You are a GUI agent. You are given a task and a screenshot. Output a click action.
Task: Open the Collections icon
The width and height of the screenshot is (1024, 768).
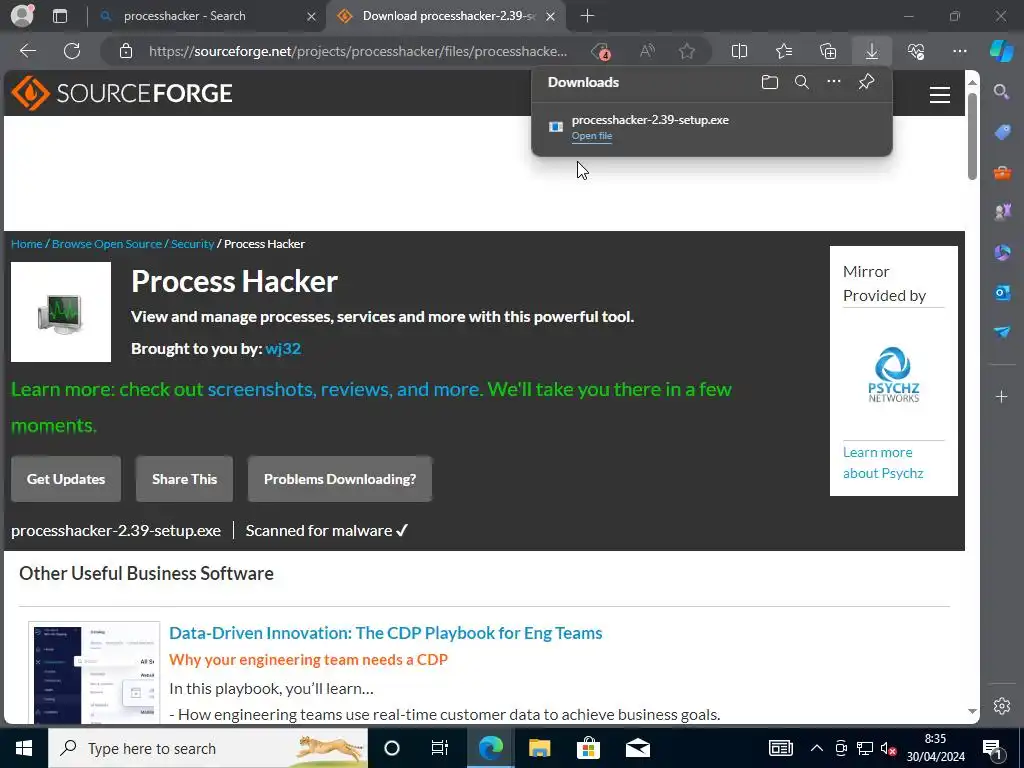point(828,51)
